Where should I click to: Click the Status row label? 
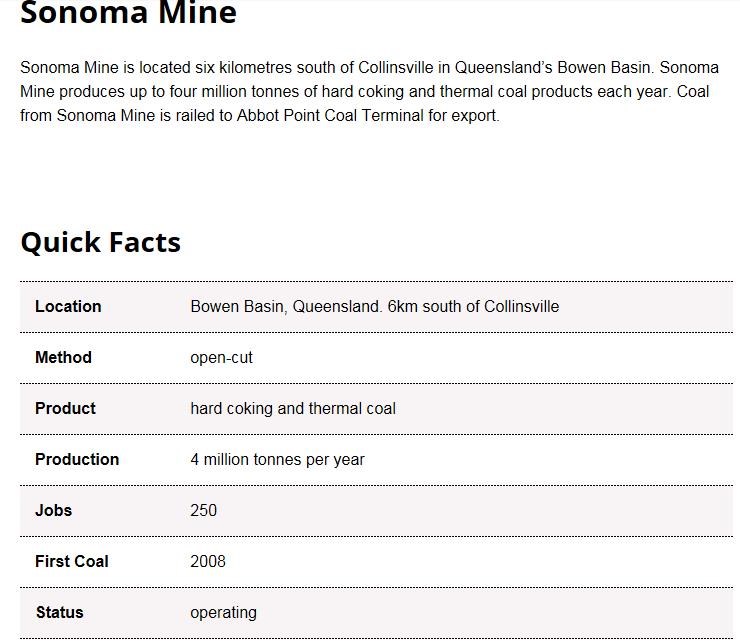pos(59,612)
